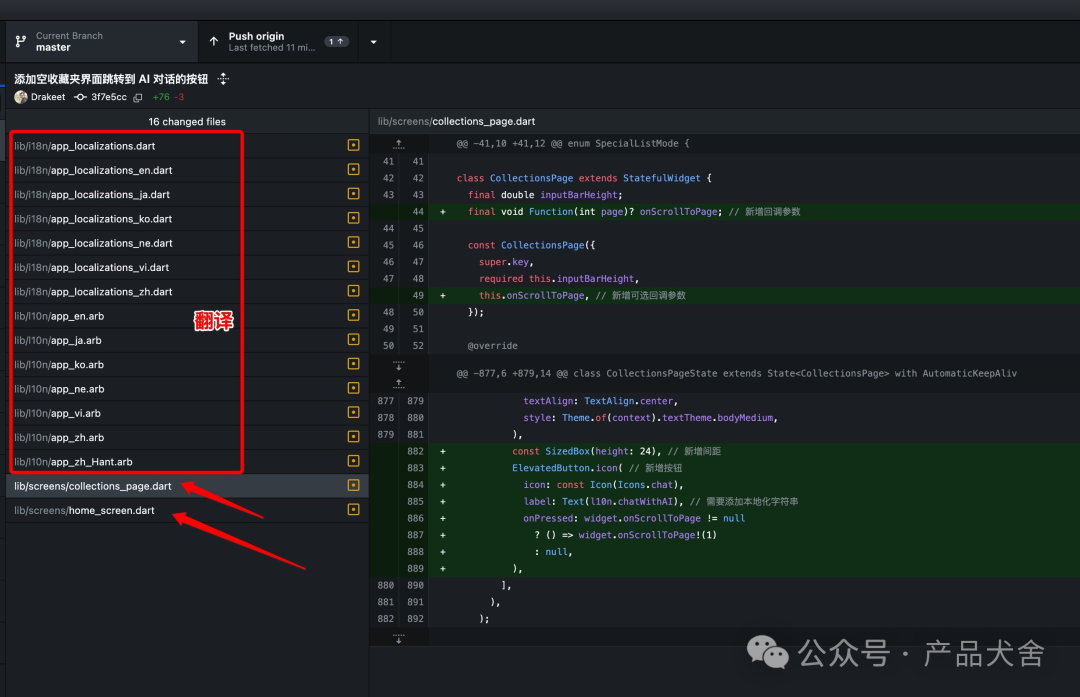Click the modified icon for app_localizations_ne.dart

pyautogui.click(x=353, y=242)
